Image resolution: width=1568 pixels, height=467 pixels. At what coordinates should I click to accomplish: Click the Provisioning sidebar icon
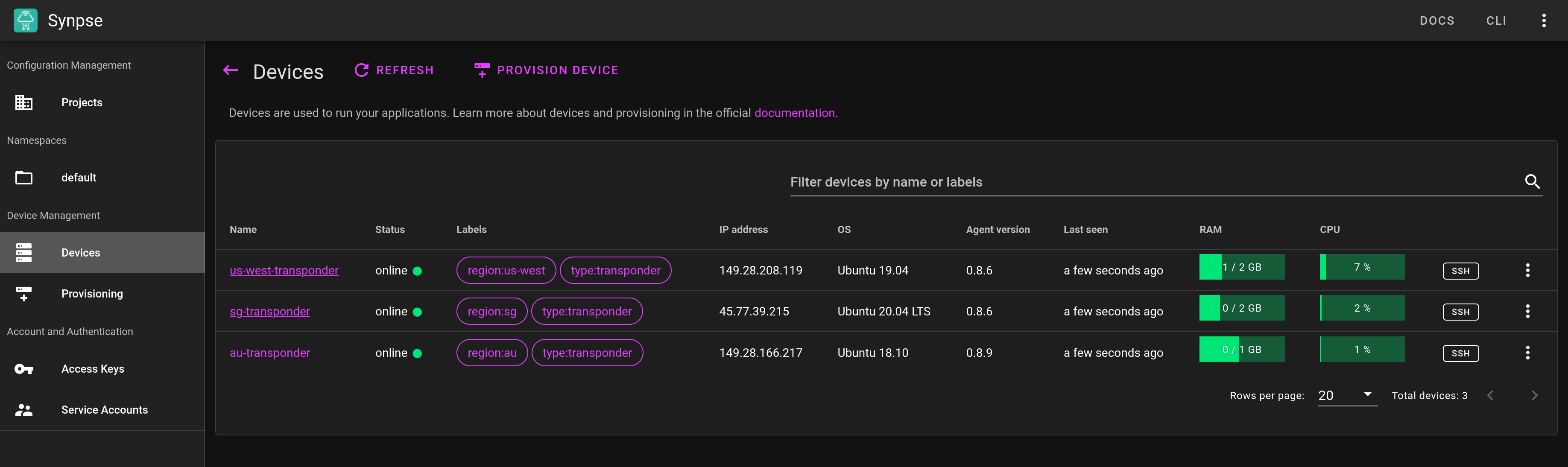pos(24,294)
